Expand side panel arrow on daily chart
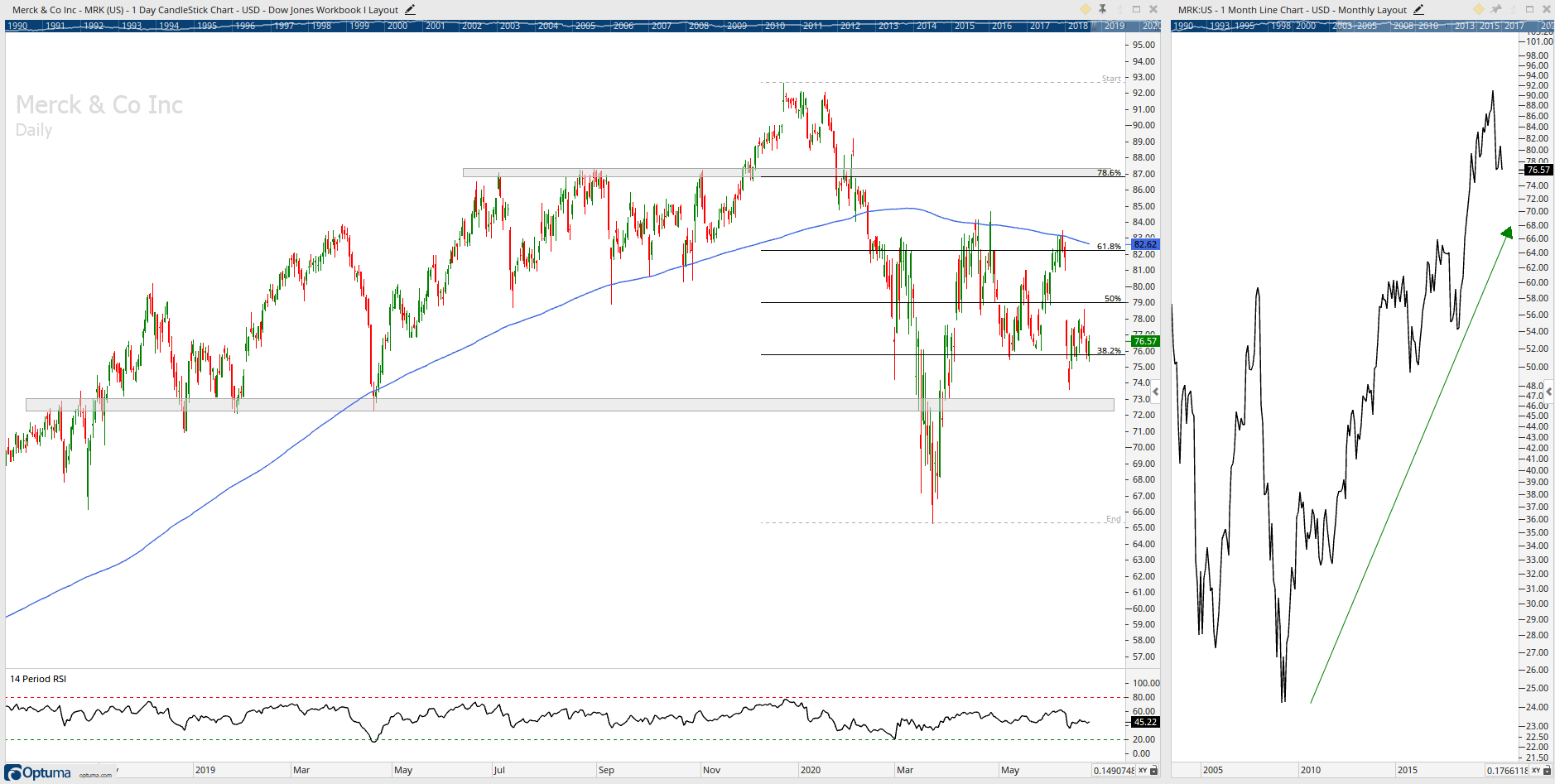Screen dimensions: 1555x784 tap(1156, 392)
